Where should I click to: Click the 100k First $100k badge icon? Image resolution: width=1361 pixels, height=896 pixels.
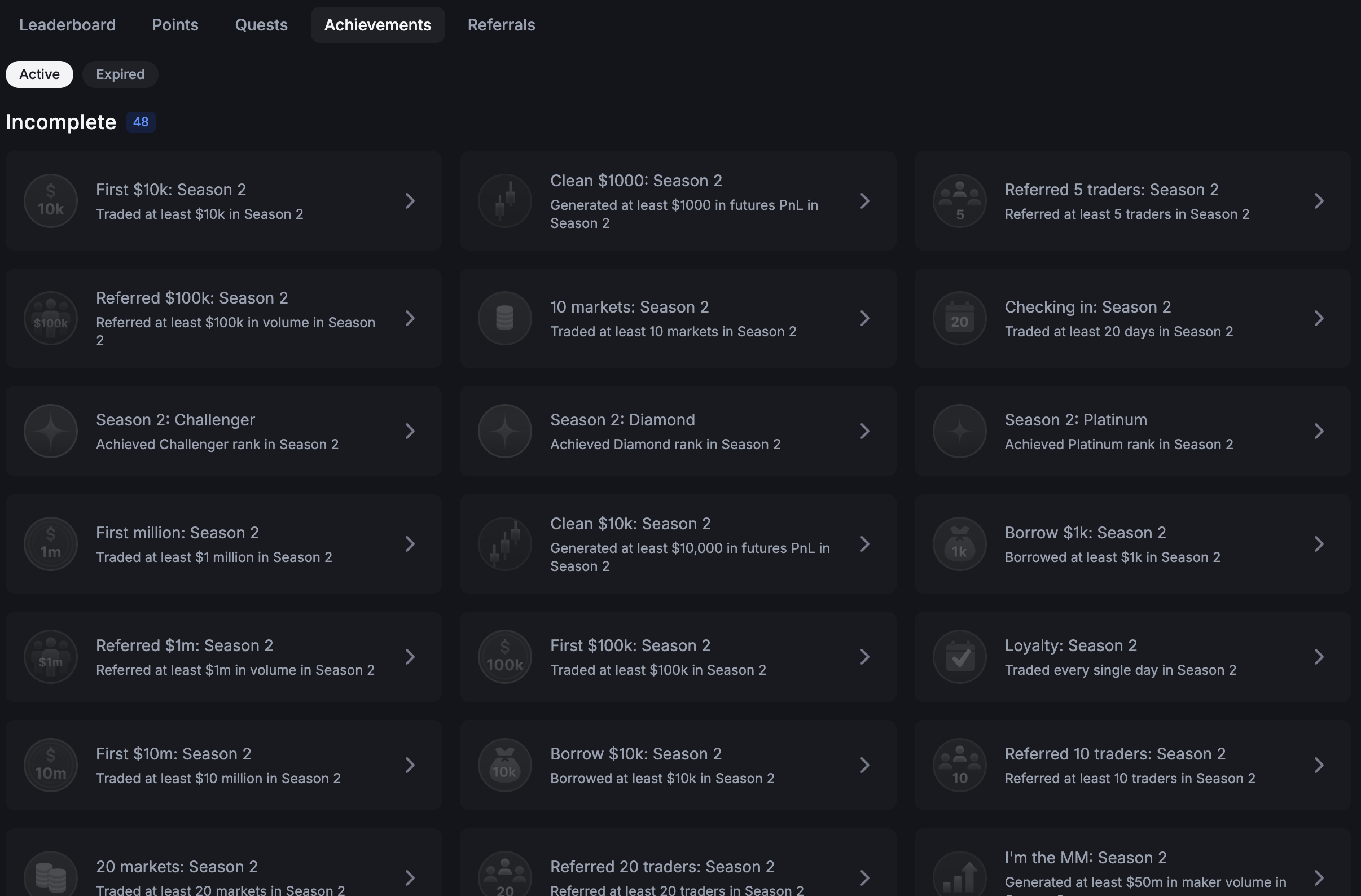pyautogui.click(x=504, y=656)
